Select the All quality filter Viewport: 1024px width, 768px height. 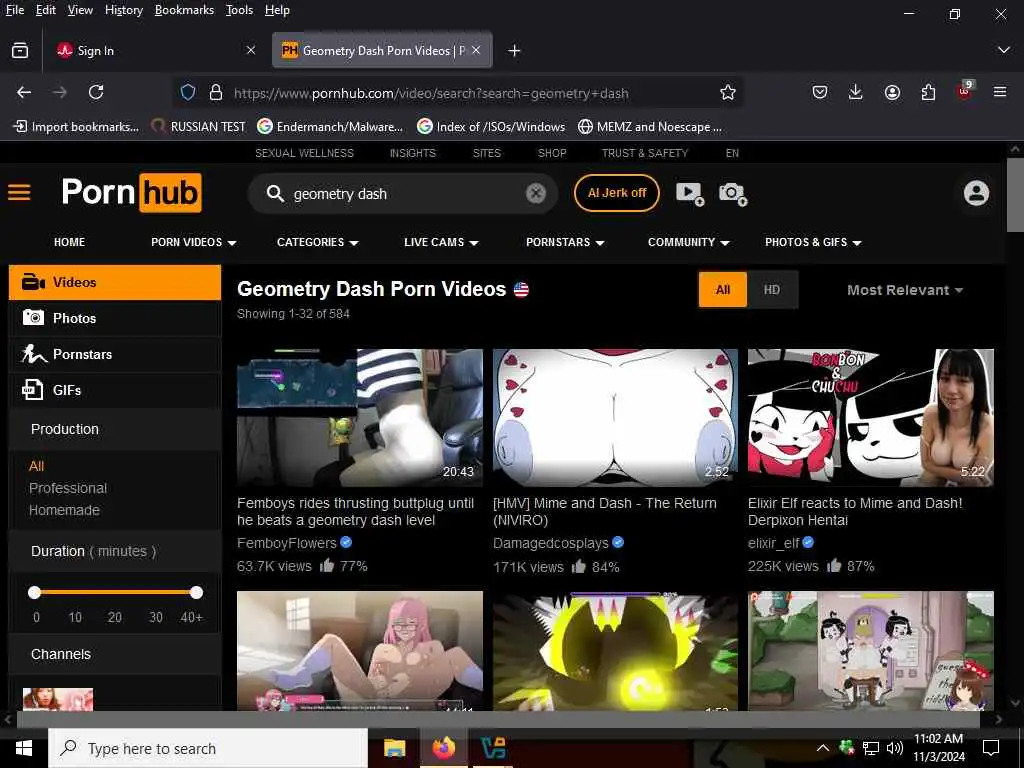pyautogui.click(x=722, y=289)
